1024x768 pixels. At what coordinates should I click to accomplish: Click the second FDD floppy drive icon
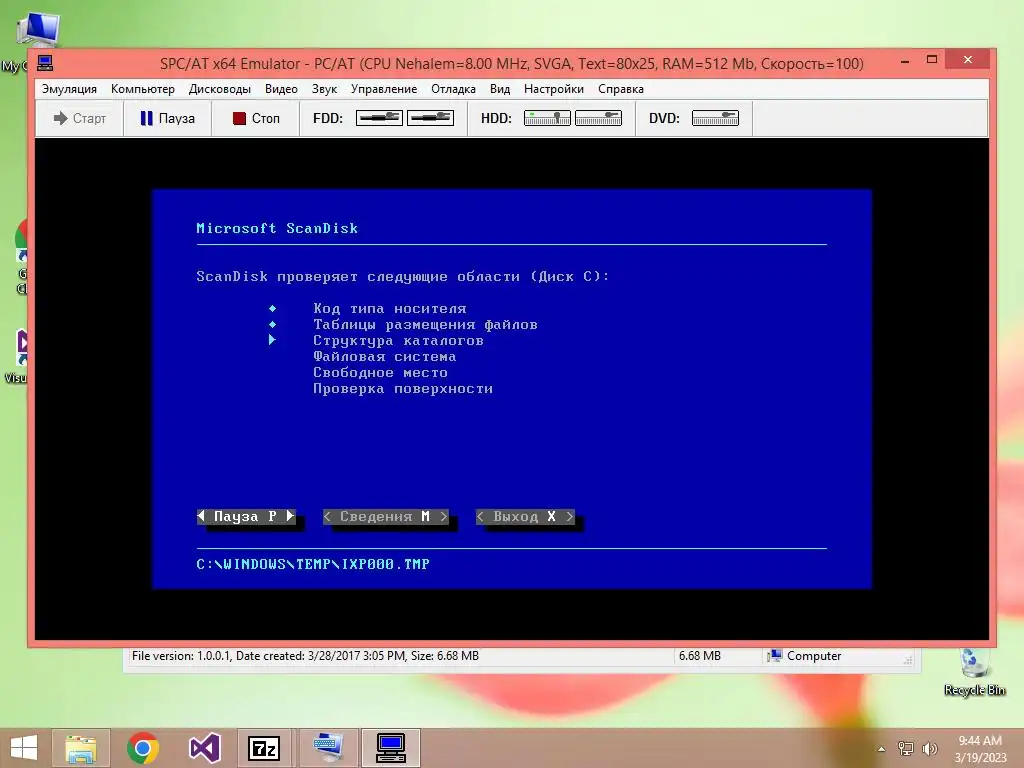point(430,118)
